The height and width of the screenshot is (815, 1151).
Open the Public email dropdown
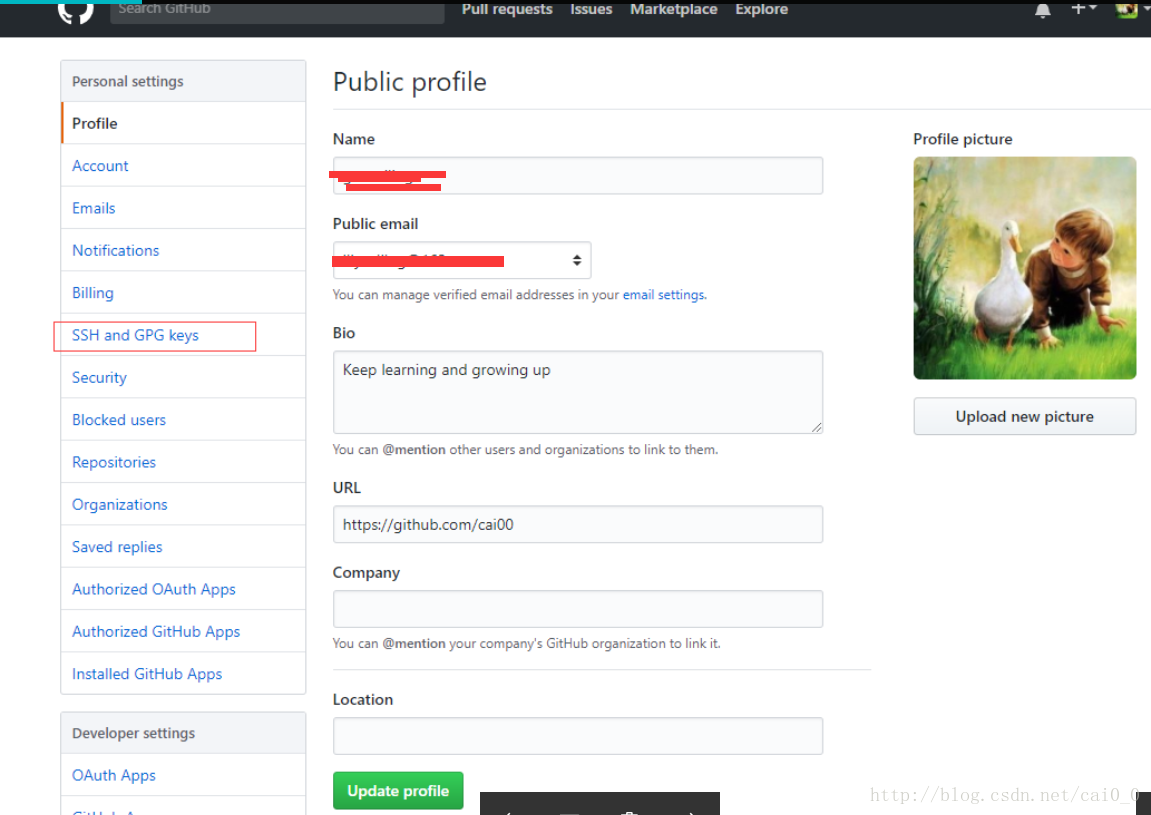462,260
